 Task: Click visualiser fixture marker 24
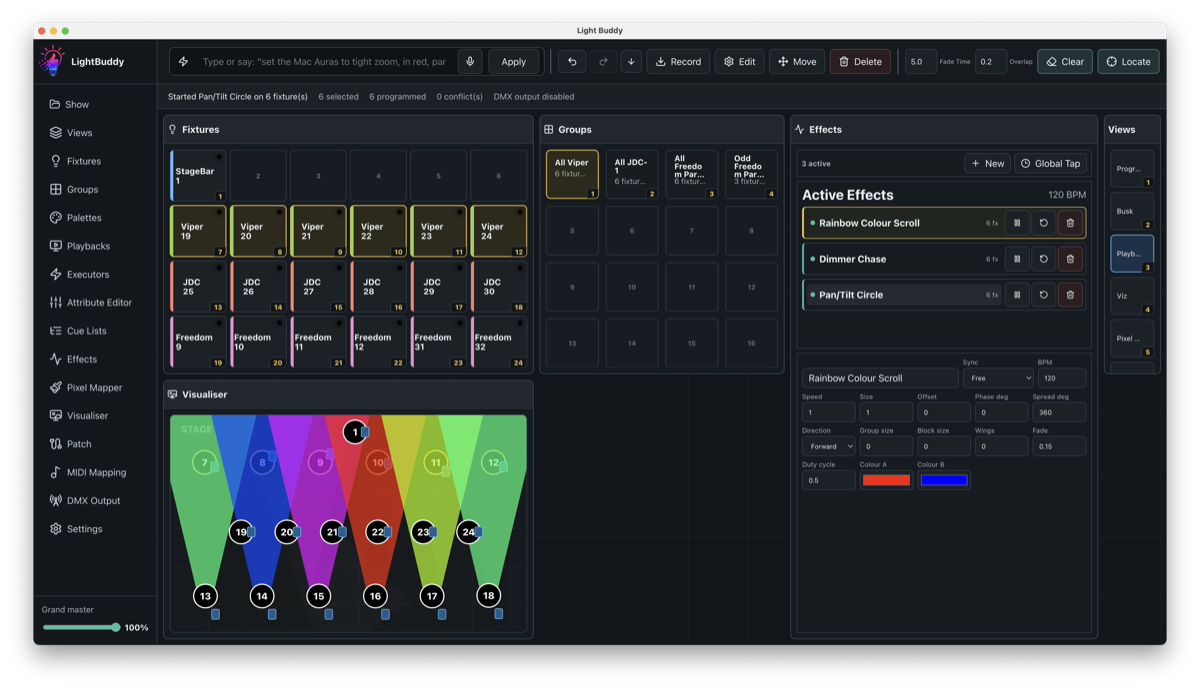pyautogui.click(x=469, y=532)
